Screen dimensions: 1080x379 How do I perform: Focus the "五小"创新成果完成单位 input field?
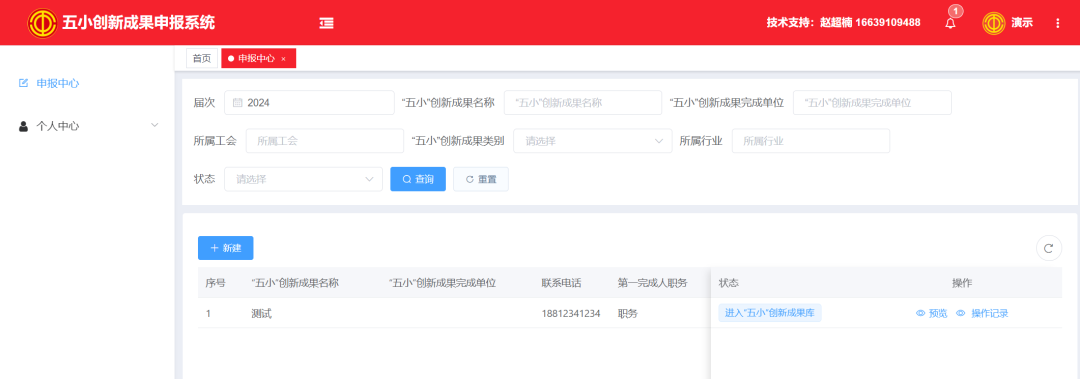point(872,103)
